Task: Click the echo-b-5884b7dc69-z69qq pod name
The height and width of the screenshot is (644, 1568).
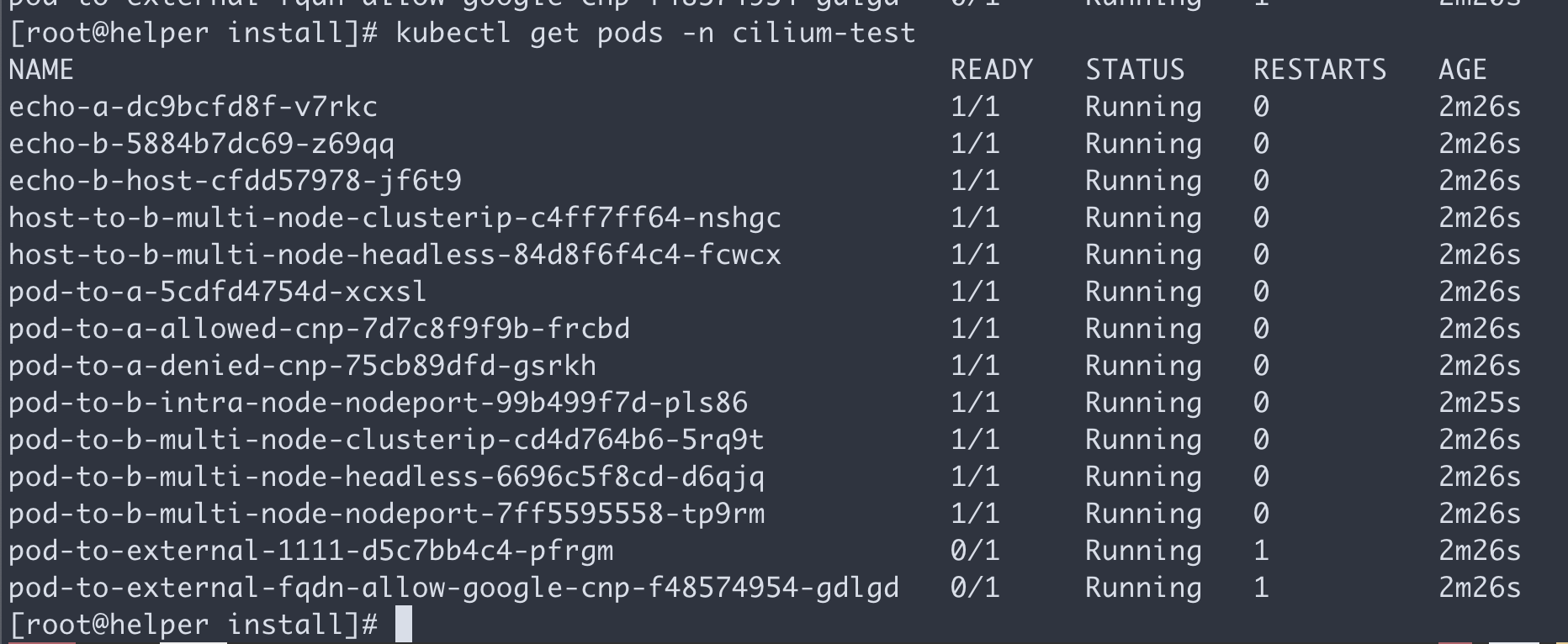Action: tap(201, 145)
